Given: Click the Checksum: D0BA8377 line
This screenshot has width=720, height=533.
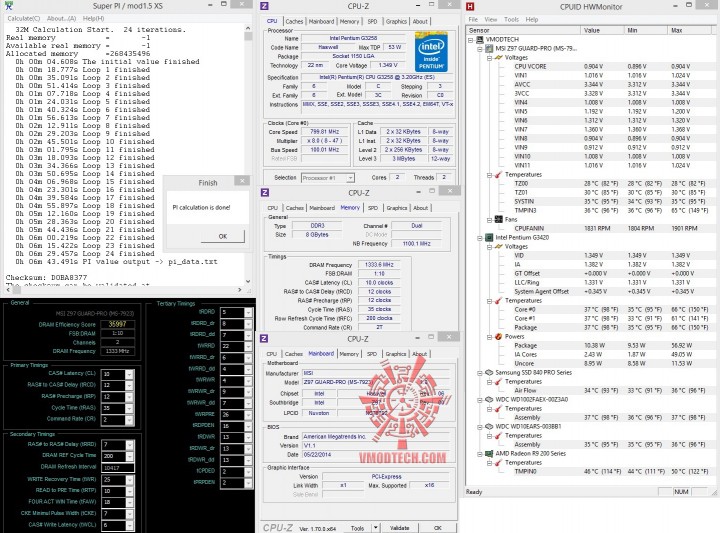Looking at the screenshot, I should click(x=46, y=277).
